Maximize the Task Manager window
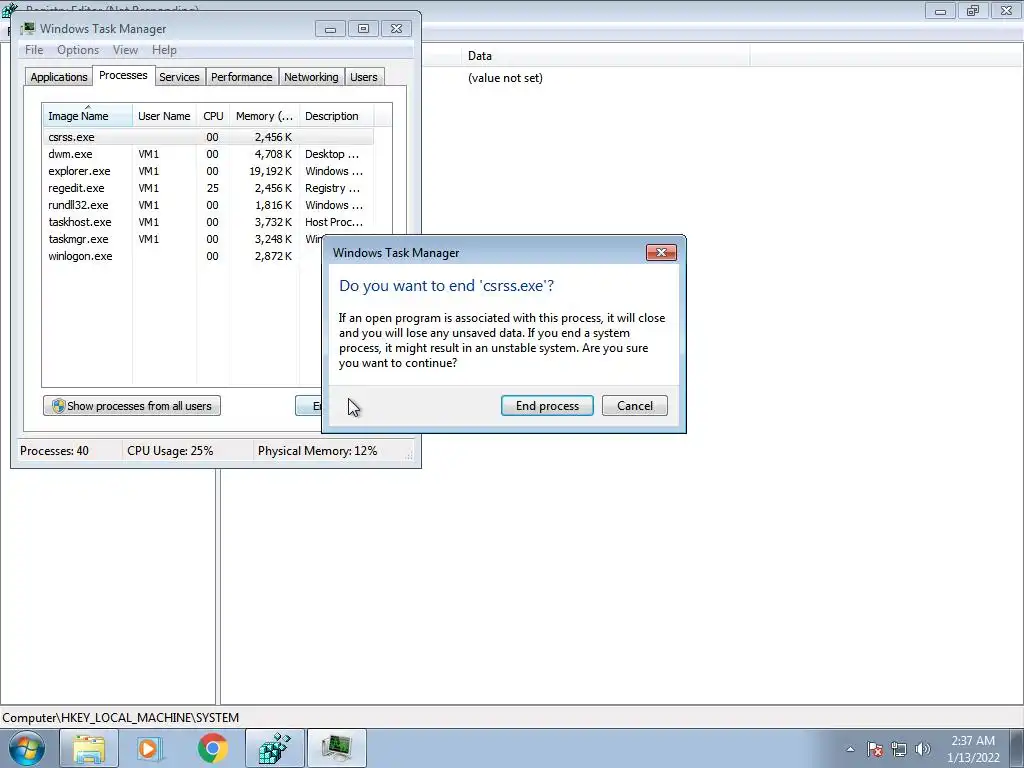 click(363, 29)
